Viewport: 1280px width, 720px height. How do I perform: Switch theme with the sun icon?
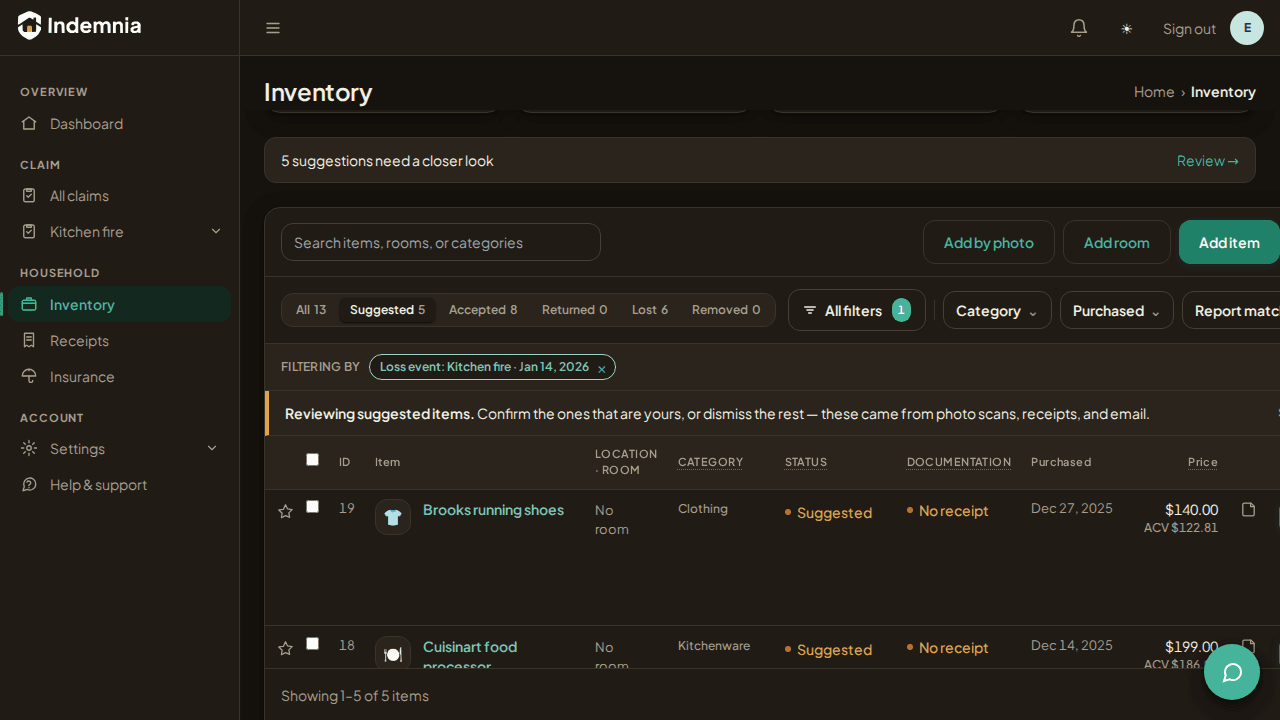click(1127, 28)
